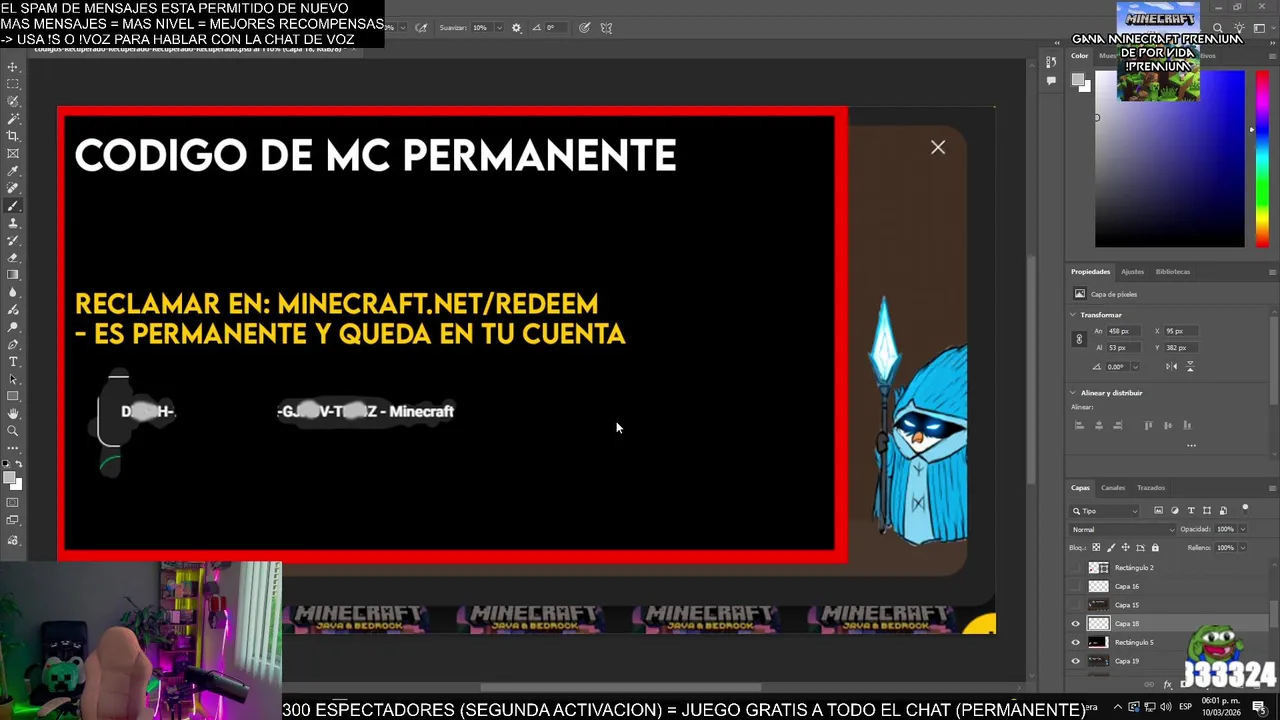Toggle width-height link in Transformar
Image resolution: width=1280 pixels, height=720 pixels.
click(x=1079, y=339)
